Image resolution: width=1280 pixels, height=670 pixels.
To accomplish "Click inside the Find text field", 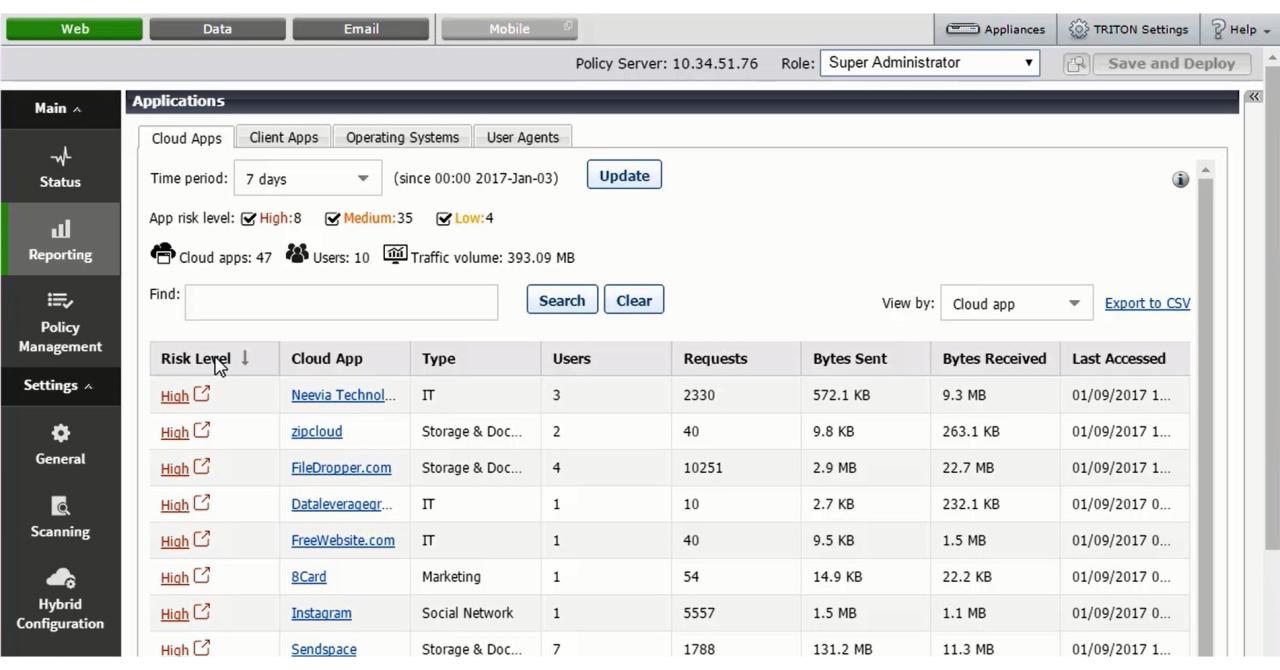I will (x=341, y=302).
